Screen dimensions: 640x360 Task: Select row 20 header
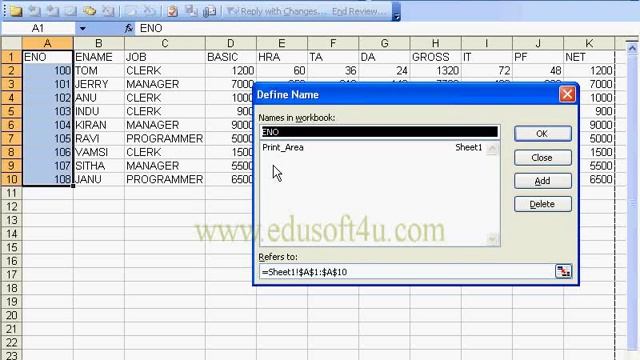click(11, 315)
